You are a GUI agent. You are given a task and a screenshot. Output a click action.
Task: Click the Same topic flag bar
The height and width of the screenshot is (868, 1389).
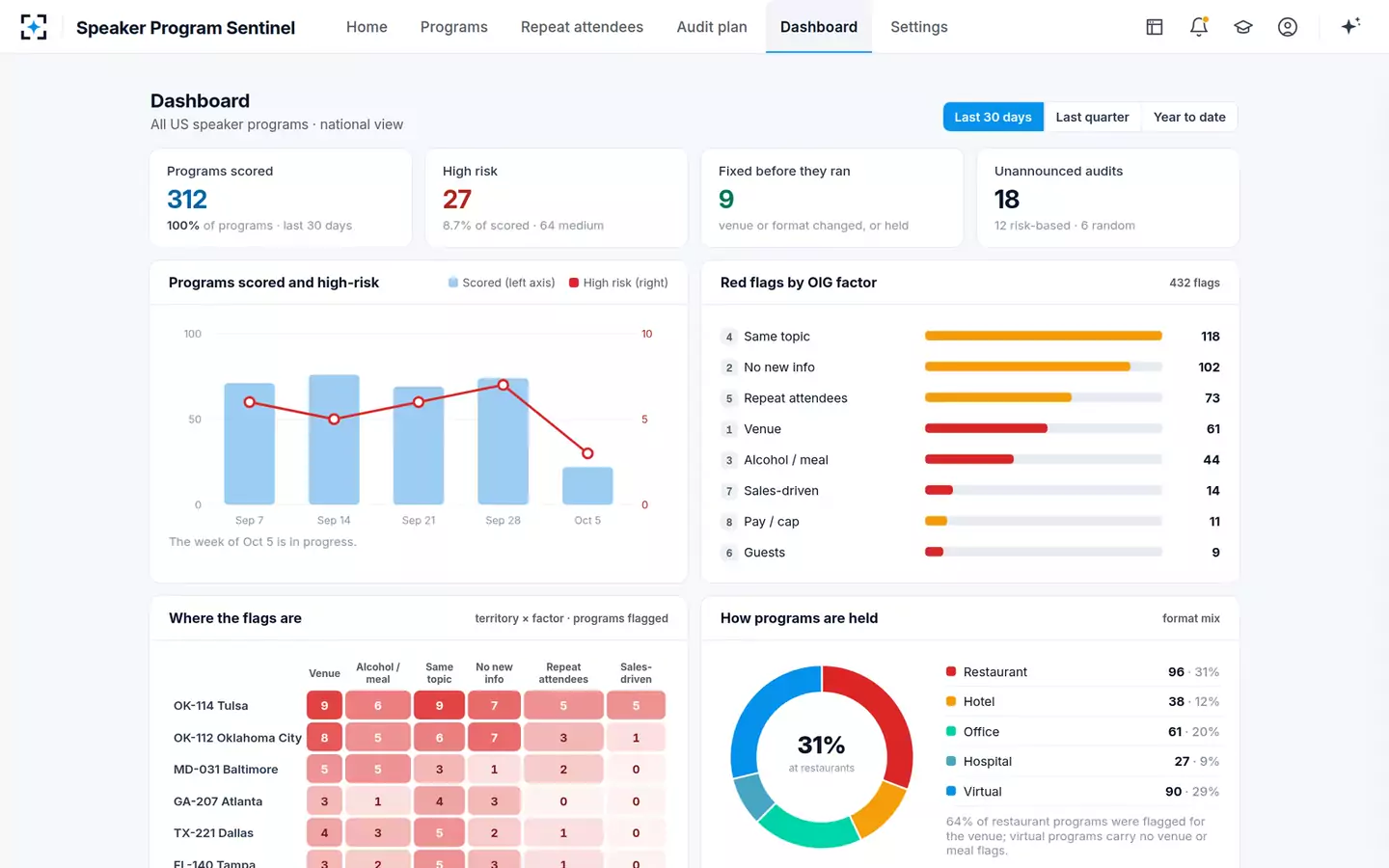(1043, 337)
